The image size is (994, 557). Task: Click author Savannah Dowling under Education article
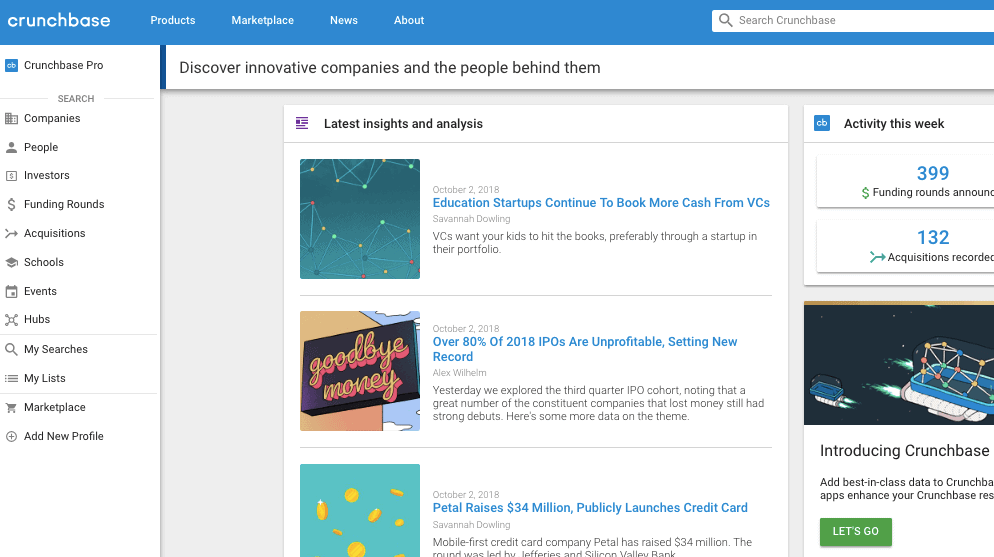click(472, 219)
